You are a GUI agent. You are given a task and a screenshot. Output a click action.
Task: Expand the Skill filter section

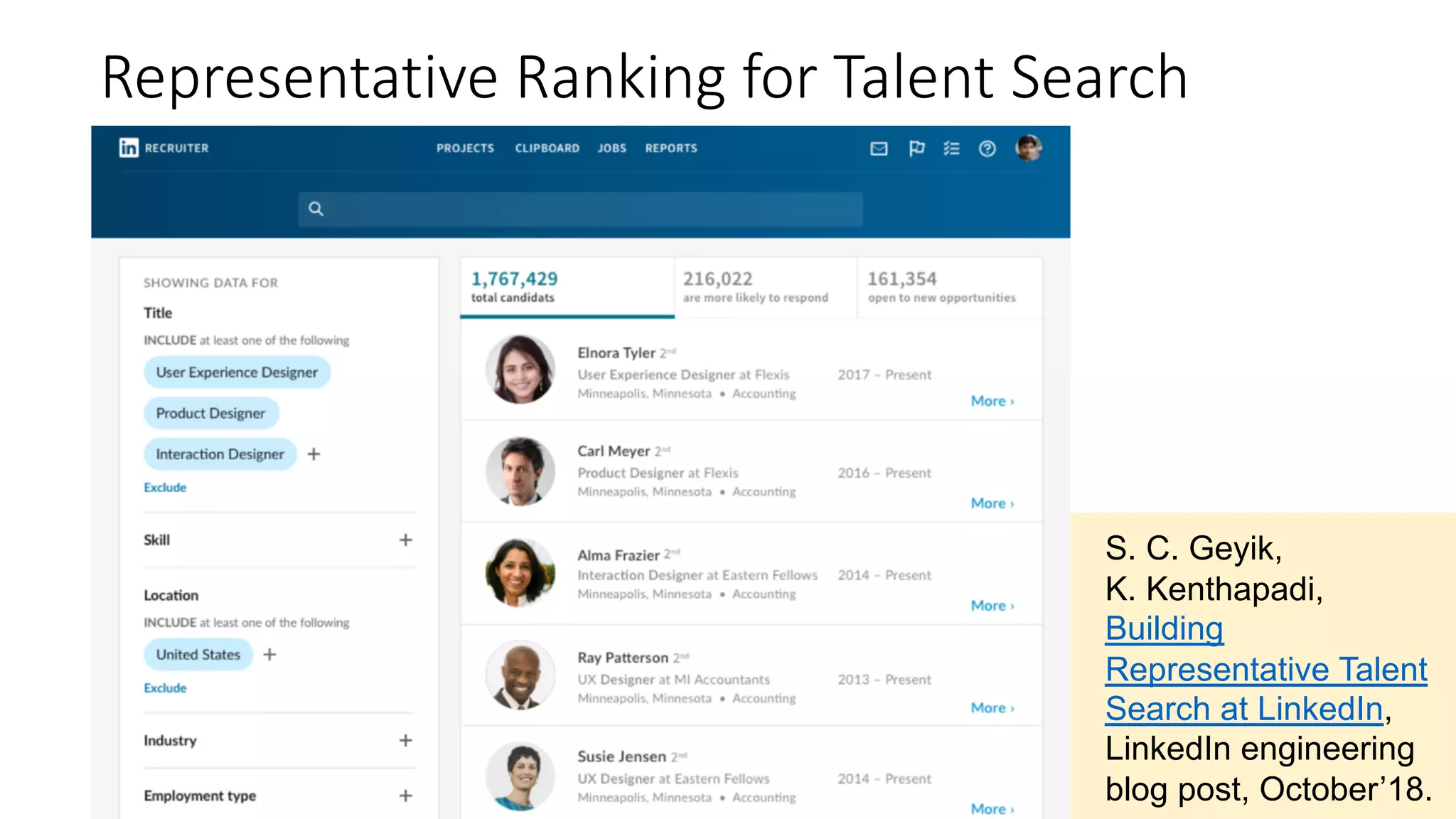point(405,540)
